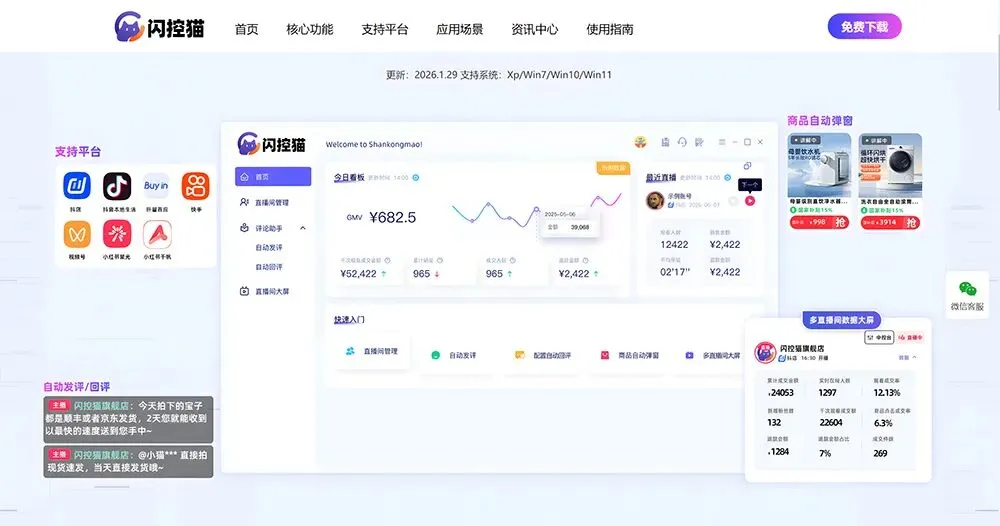
Task: Click the 多直播间数据大屏 label pill
Action: pyautogui.click(x=841, y=319)
